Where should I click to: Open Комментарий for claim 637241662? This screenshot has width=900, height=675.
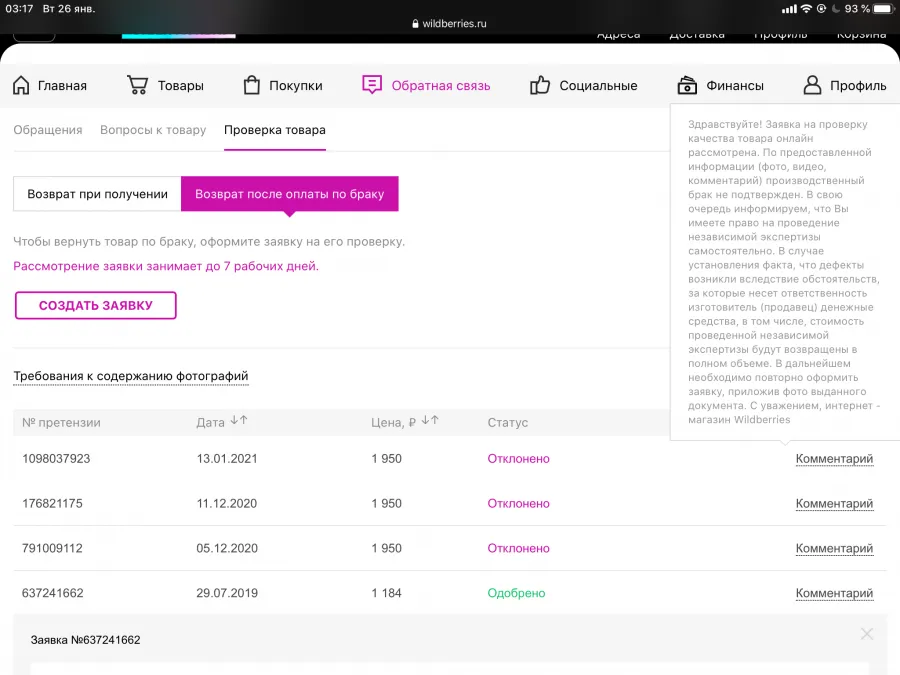pos(834,593)
